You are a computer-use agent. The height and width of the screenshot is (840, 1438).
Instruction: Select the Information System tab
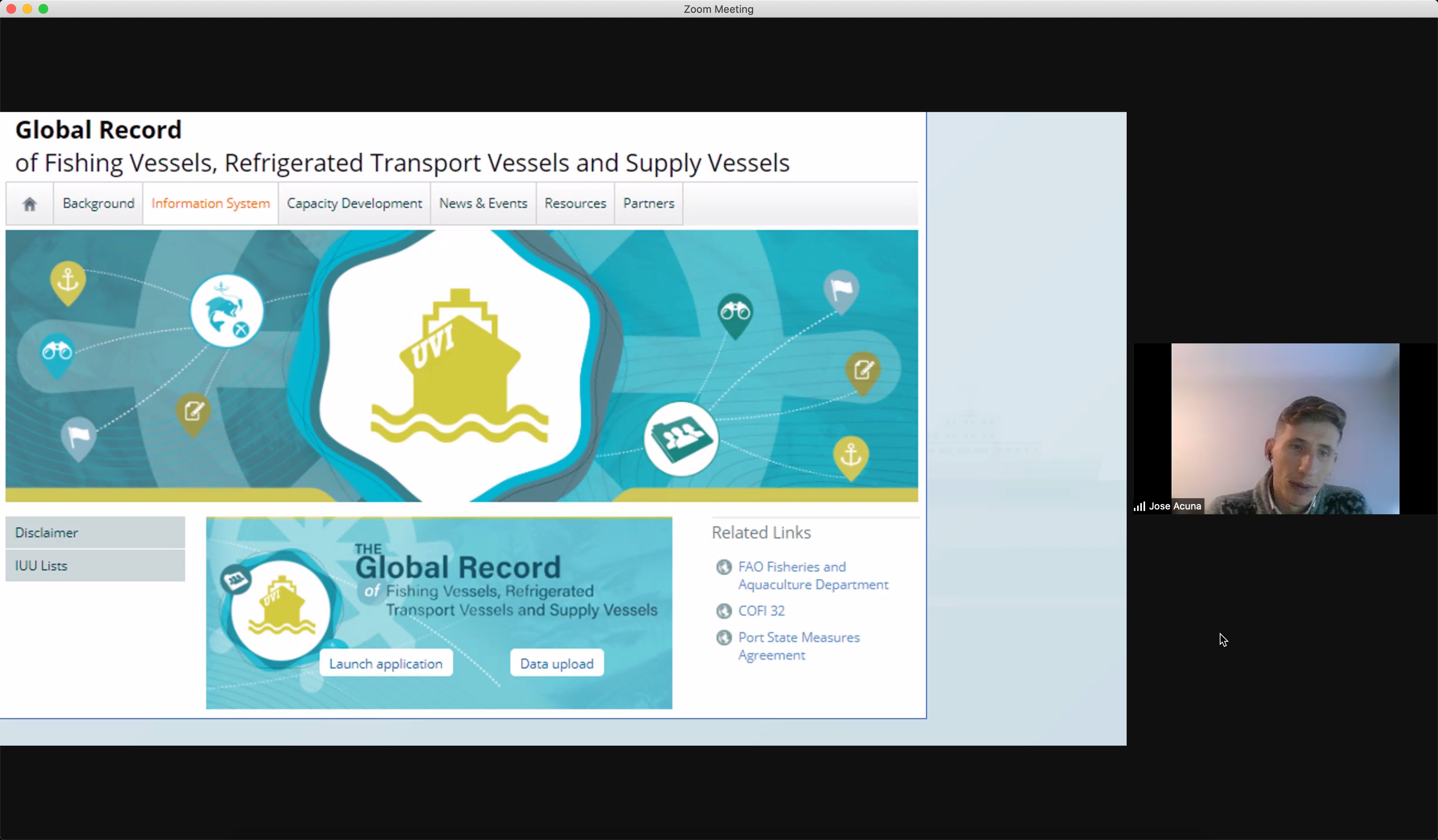pyautogui.click(x=211, y=204)
